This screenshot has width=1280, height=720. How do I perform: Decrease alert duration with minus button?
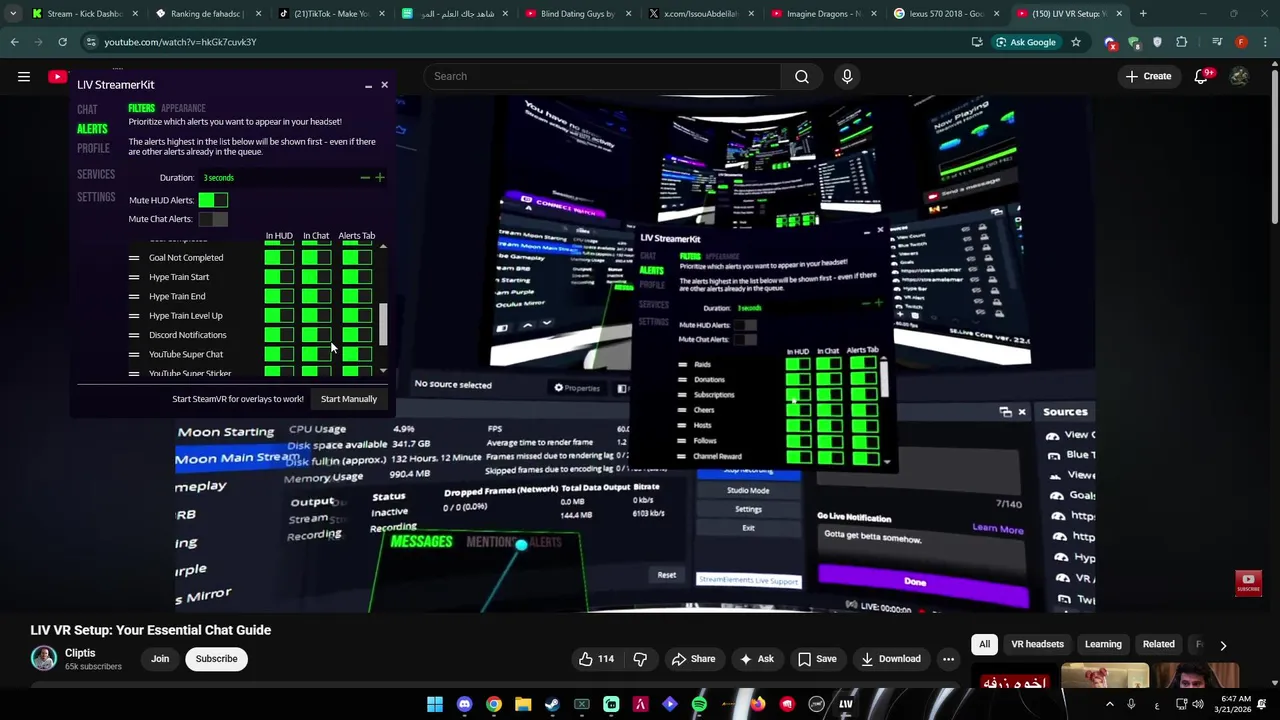point(365,178)
